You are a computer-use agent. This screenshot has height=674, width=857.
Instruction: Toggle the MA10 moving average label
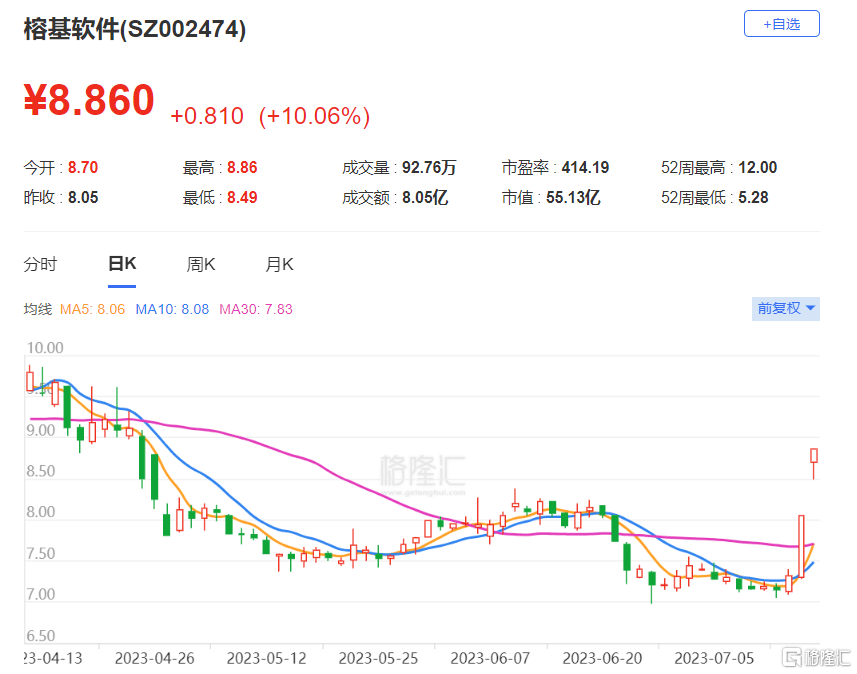pos(172,309)
